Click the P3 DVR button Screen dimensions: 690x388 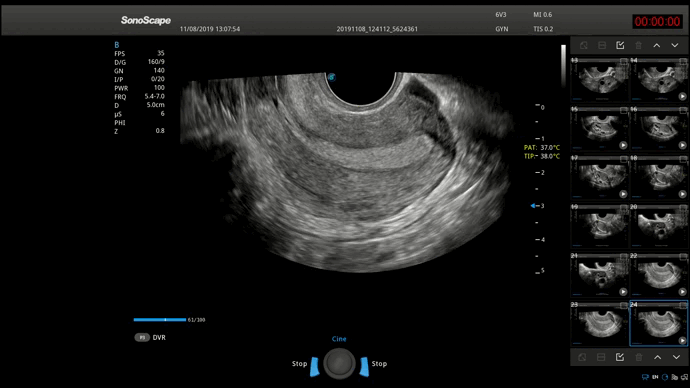pos(150,337)
